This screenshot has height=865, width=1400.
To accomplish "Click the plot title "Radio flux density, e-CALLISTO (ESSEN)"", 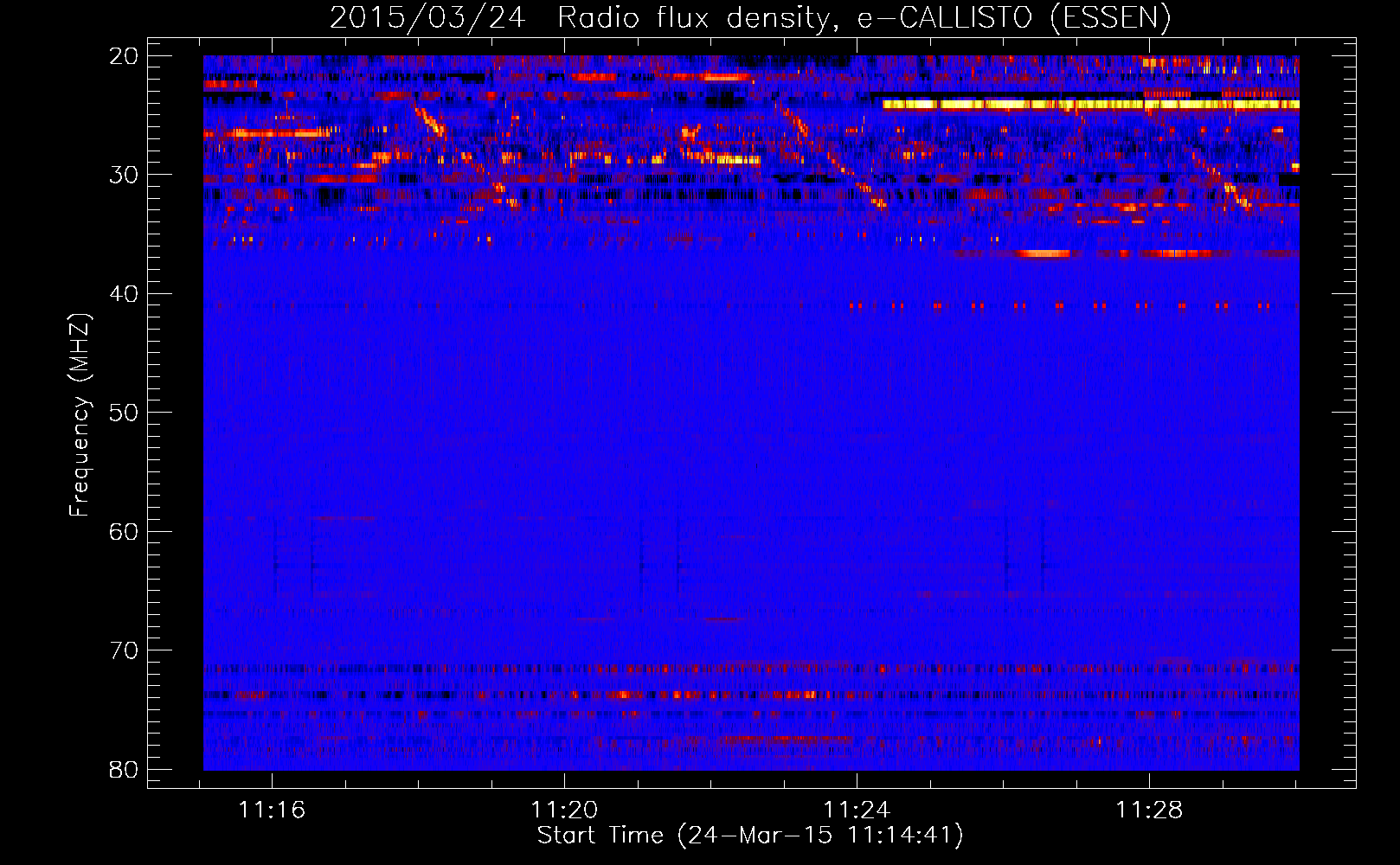I will (864, 17).
